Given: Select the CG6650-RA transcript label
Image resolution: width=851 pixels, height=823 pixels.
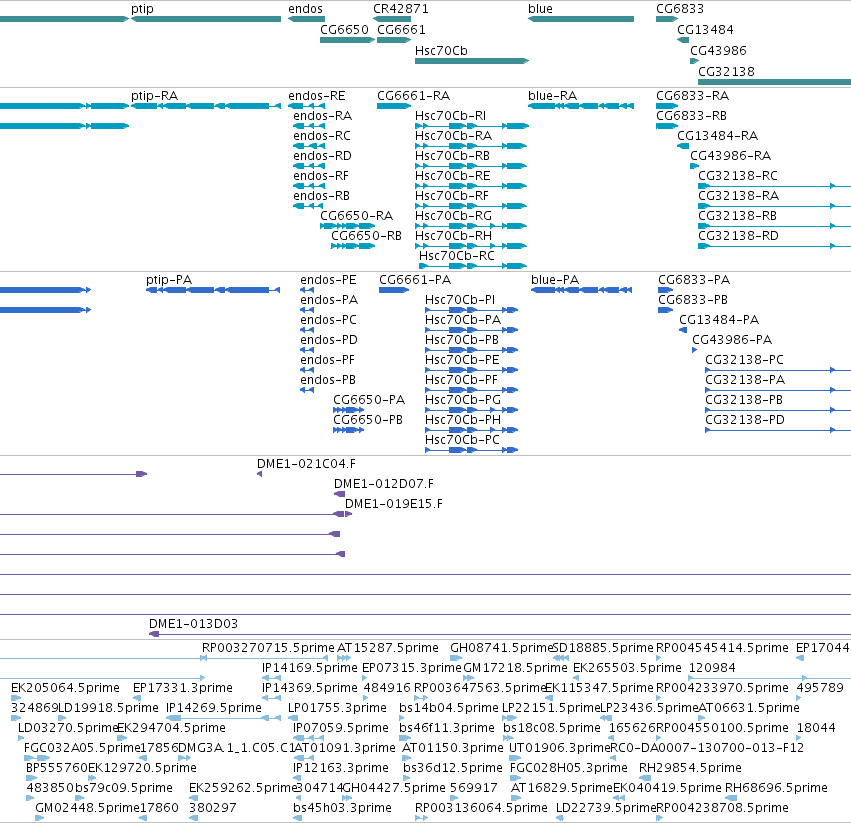Looking at the screenshot, I should click(x=357, y=216).
